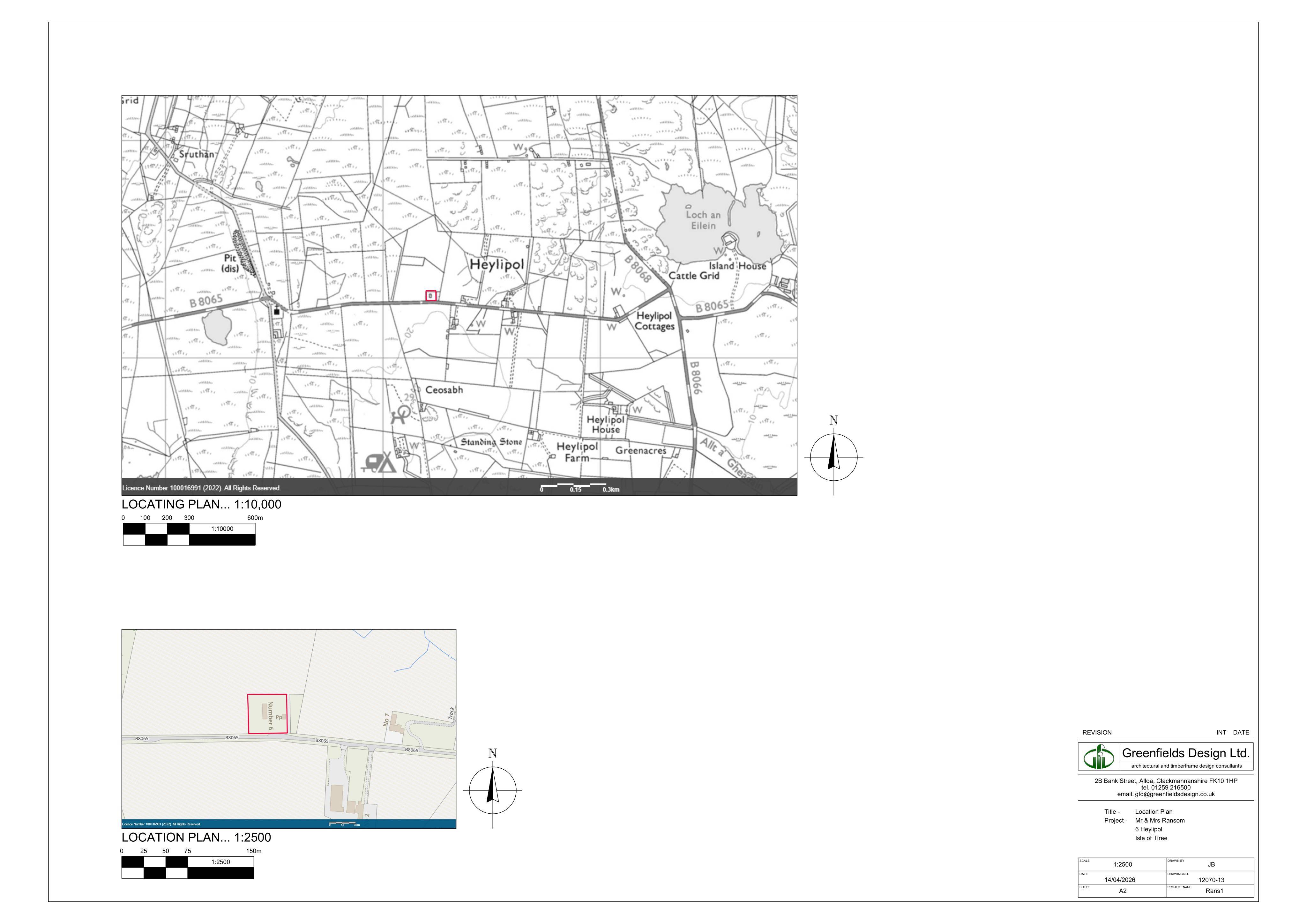Image resolution: width=1307 pixels, height=924 pixels.
Task: Click the north arrow beside the 1:2500 location plan
Action: point(492,790)
